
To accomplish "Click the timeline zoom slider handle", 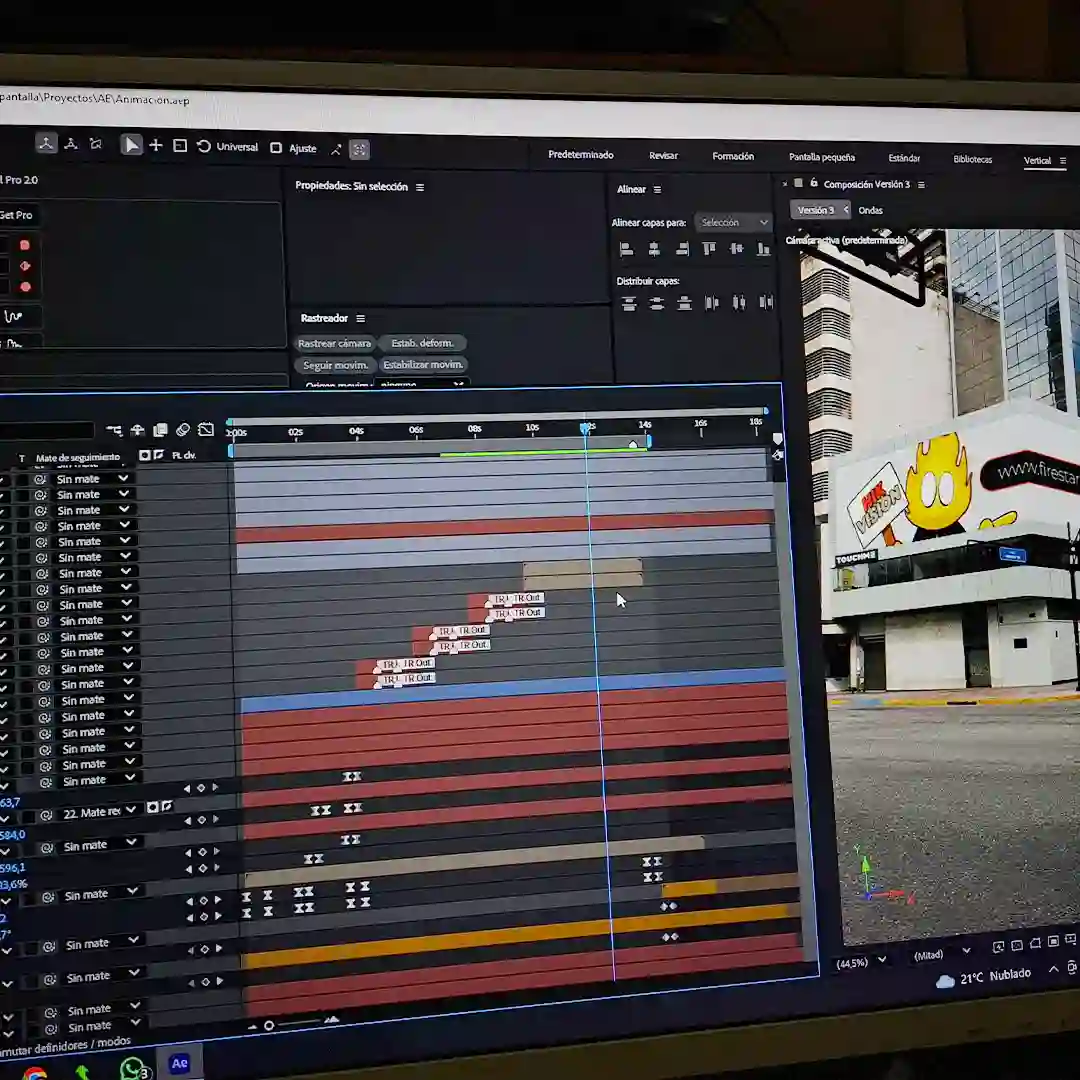I will [269, 1026].
